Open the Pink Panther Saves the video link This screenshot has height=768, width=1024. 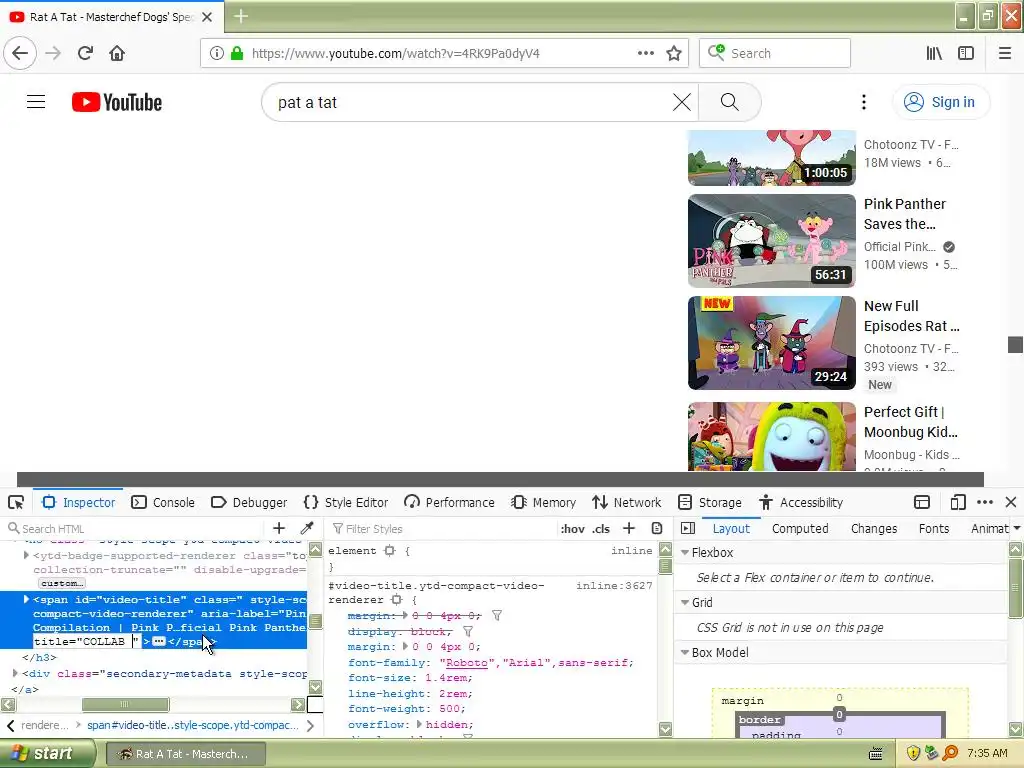[x=905, y=214]
